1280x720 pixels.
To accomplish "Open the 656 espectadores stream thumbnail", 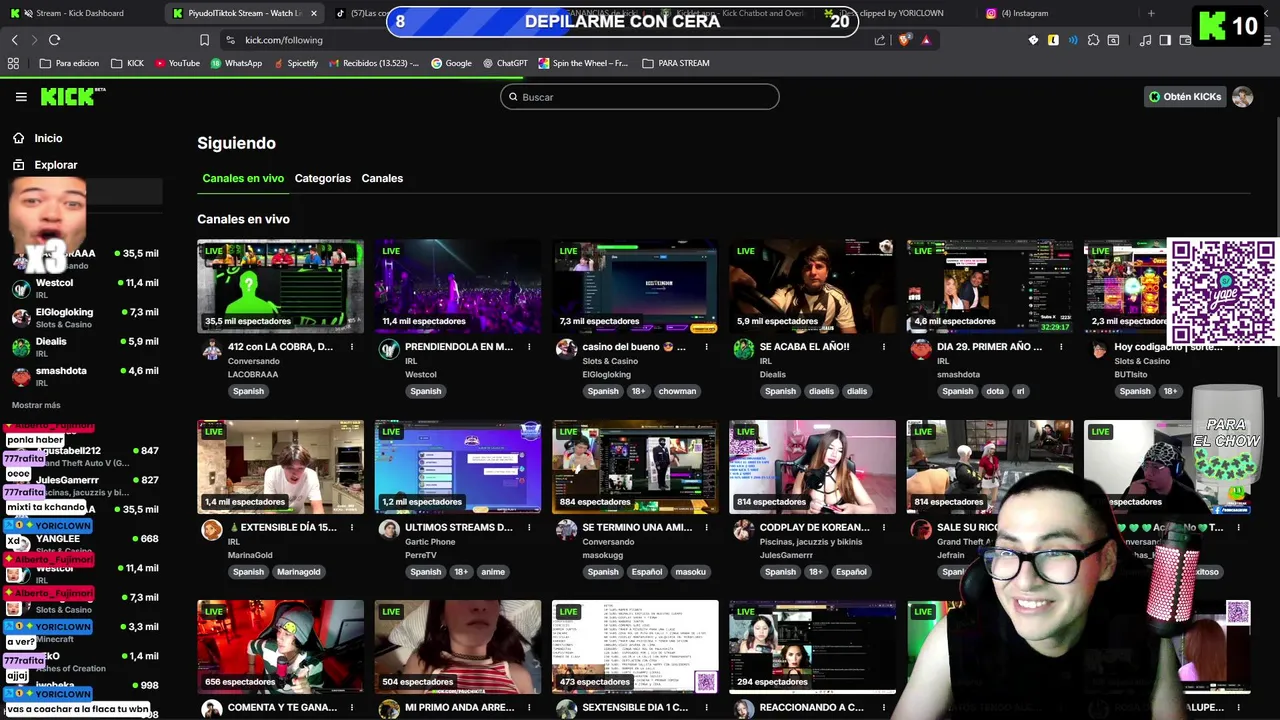I will click(280, 647).
